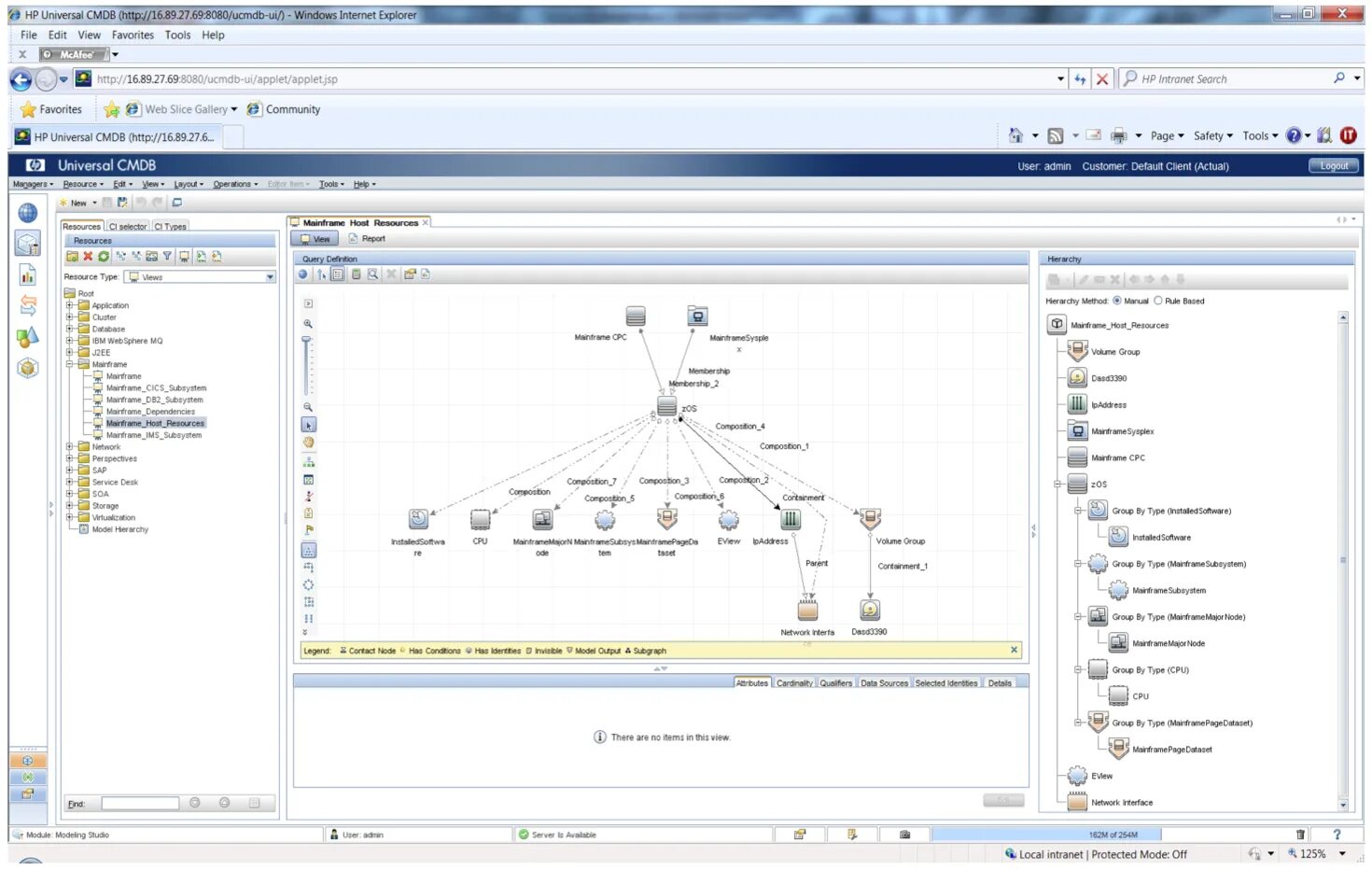Open the Operations menu
Image resolution: width=1372 pixels, height=870 pixels.
[235, 184]
